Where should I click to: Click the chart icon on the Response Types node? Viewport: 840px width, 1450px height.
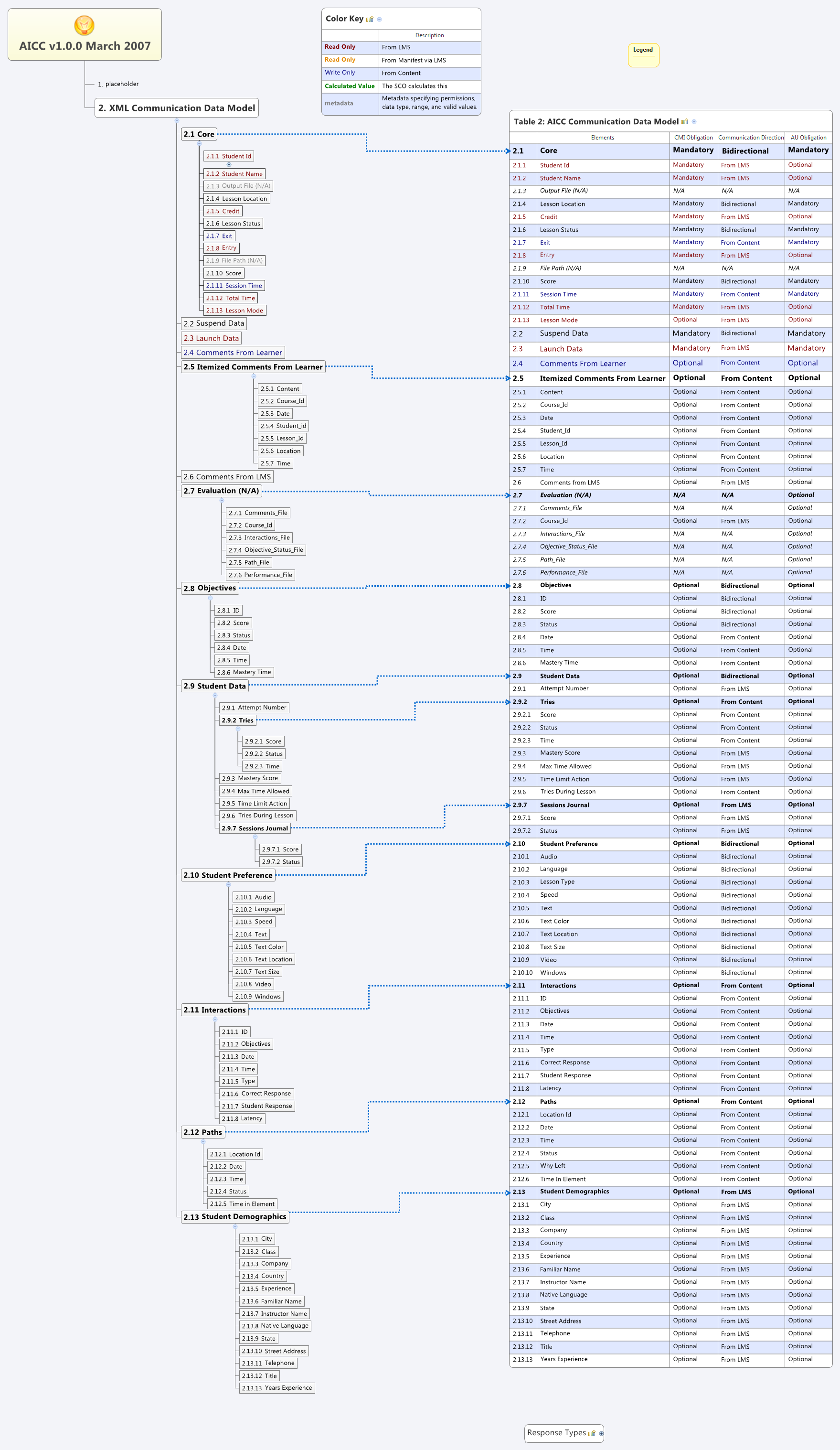pyautogui.click(x=592, y=1434)
